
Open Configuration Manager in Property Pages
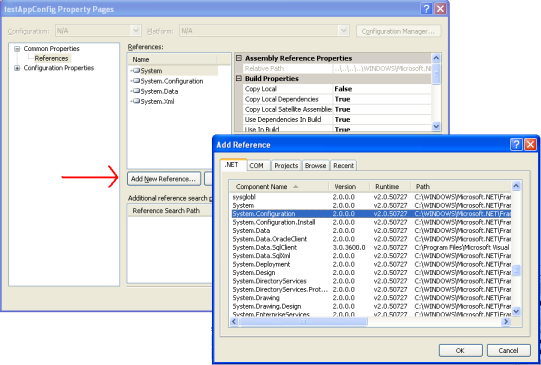pos(398,31)
